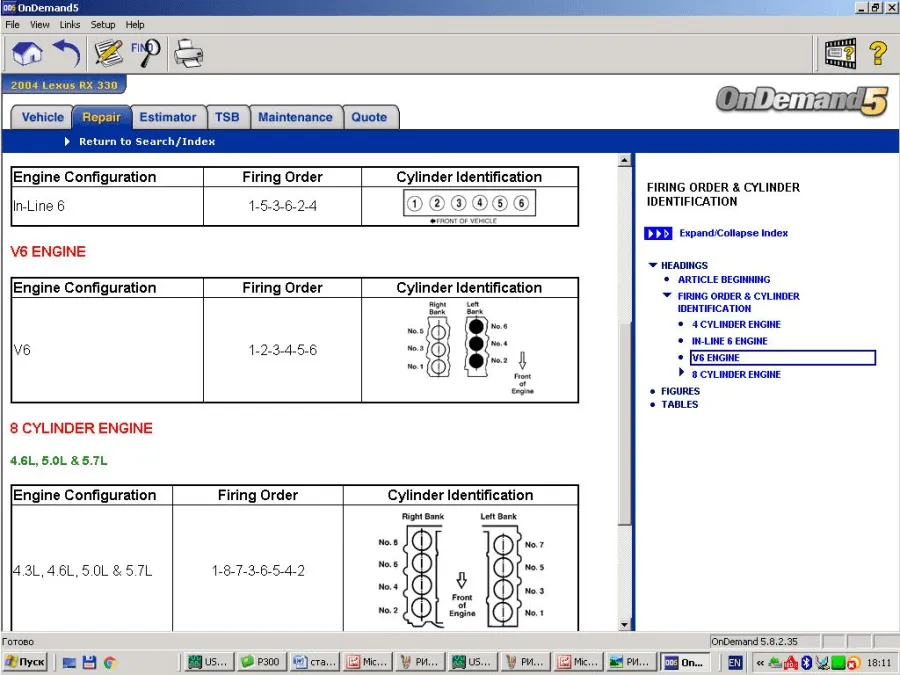Switch to the Vehicle tab
This screenshot has height=675, width=900.
[x=42, y=117]
